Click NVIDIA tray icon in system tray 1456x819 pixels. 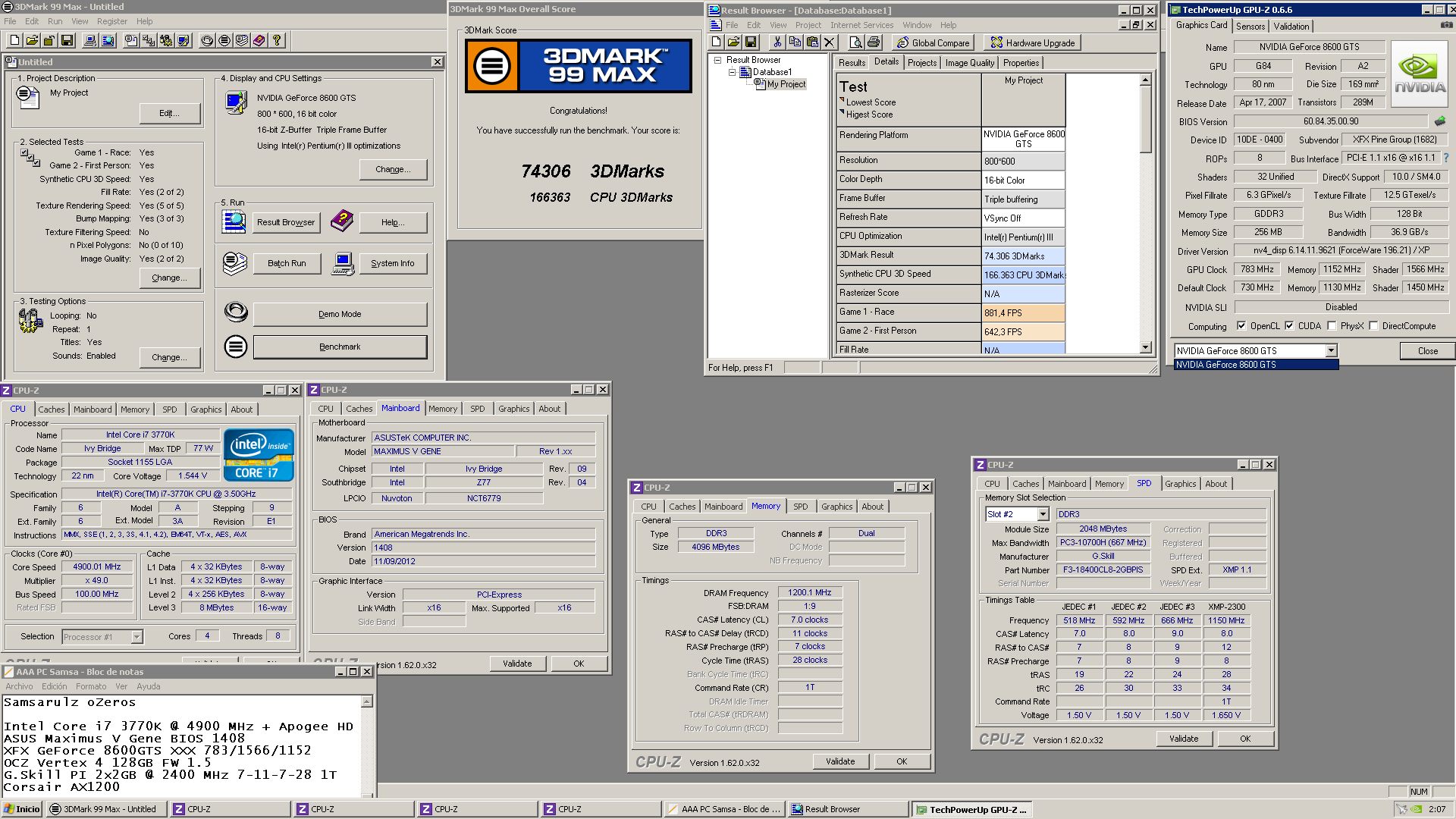click(x=1416, y=809)
